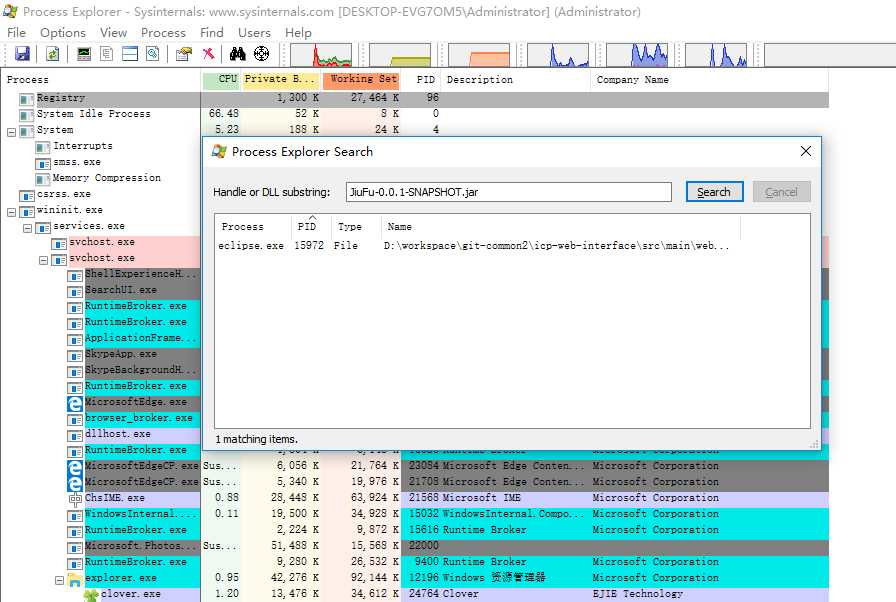Click the SkypeApp.exe process icon
The height and width of the screenshot is (602, 896).
point(75,355)
